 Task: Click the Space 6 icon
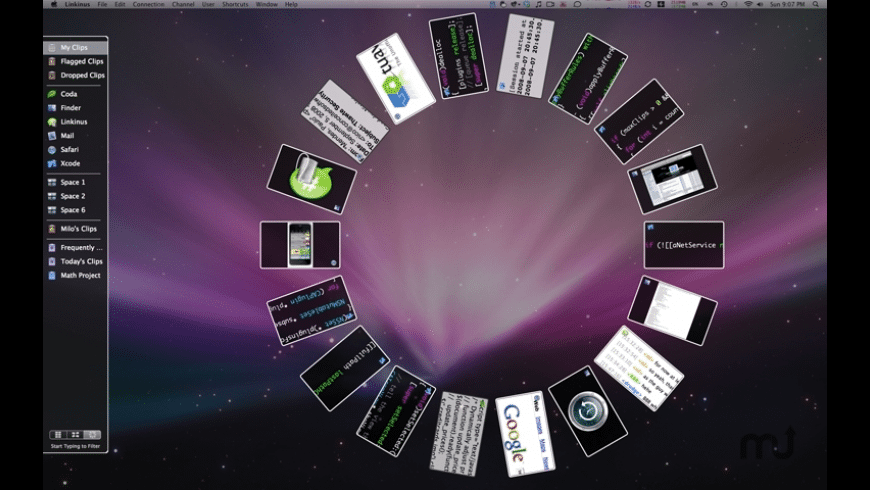tap(52, 210)
